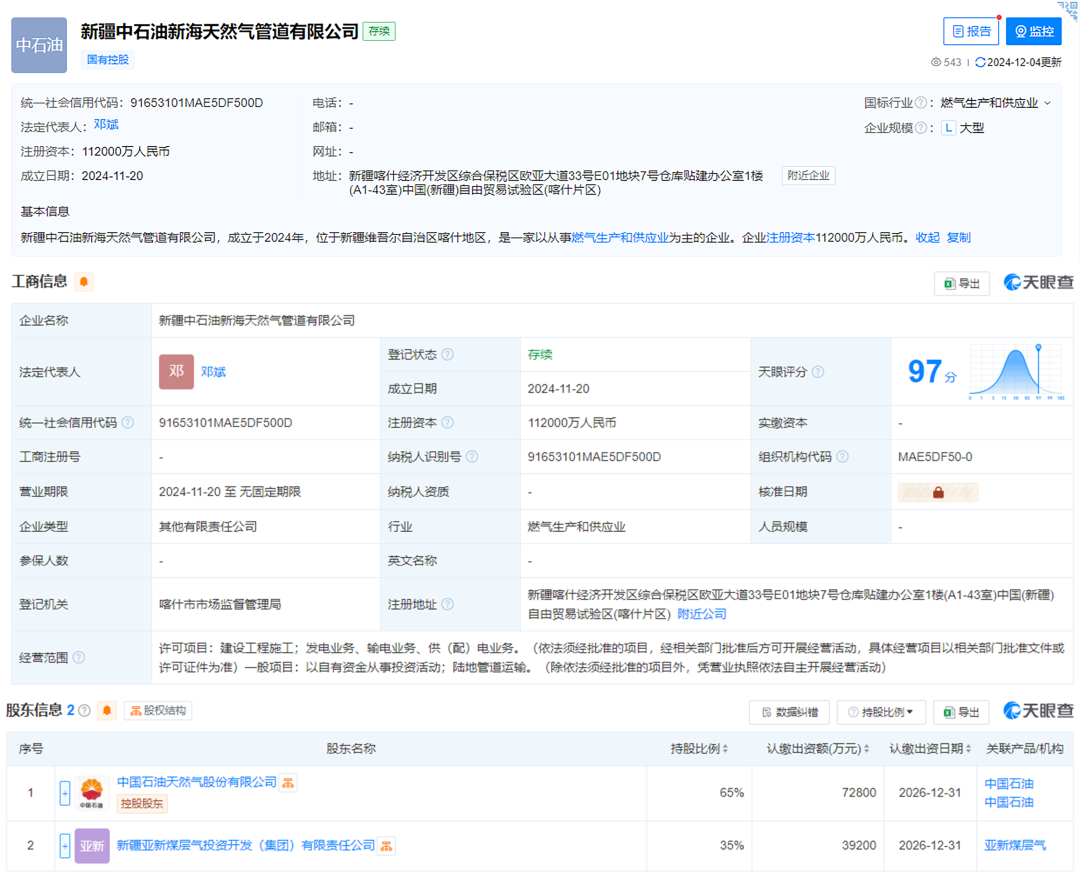
Task: Click help icon next to 经营范围
Action: [79, 657]
